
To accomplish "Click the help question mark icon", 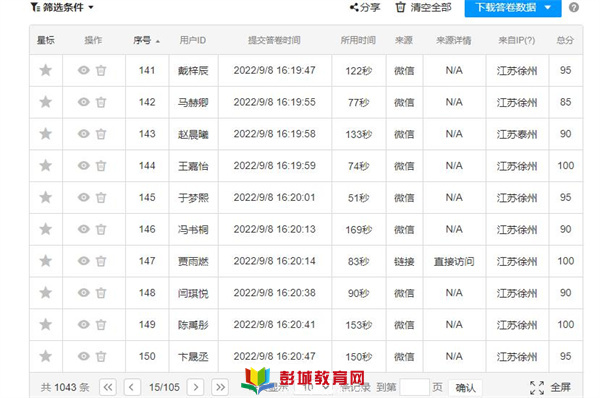I will pyautogui.click(x=574, y=7).
